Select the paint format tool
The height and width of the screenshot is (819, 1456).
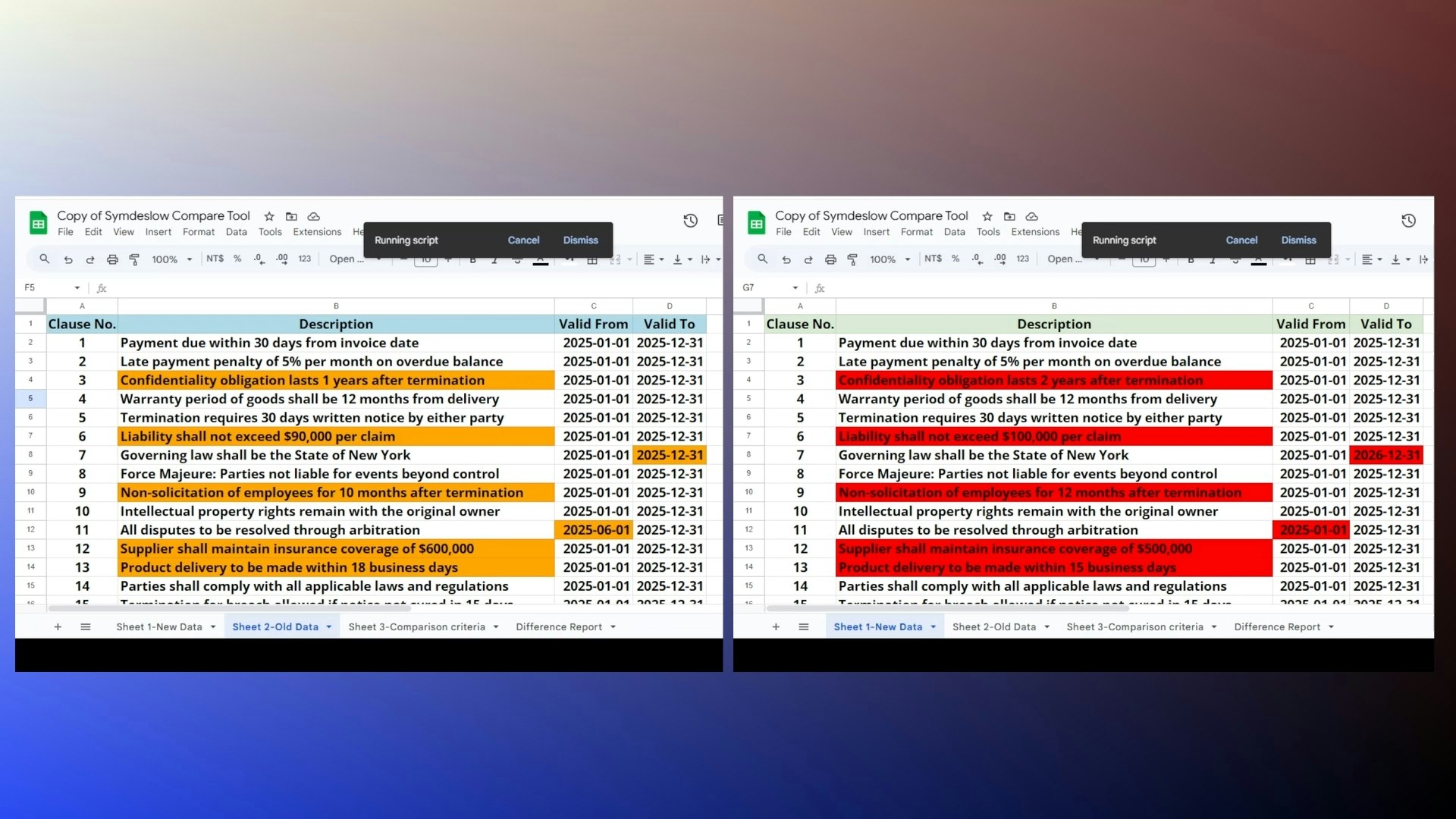coord(135,259)
